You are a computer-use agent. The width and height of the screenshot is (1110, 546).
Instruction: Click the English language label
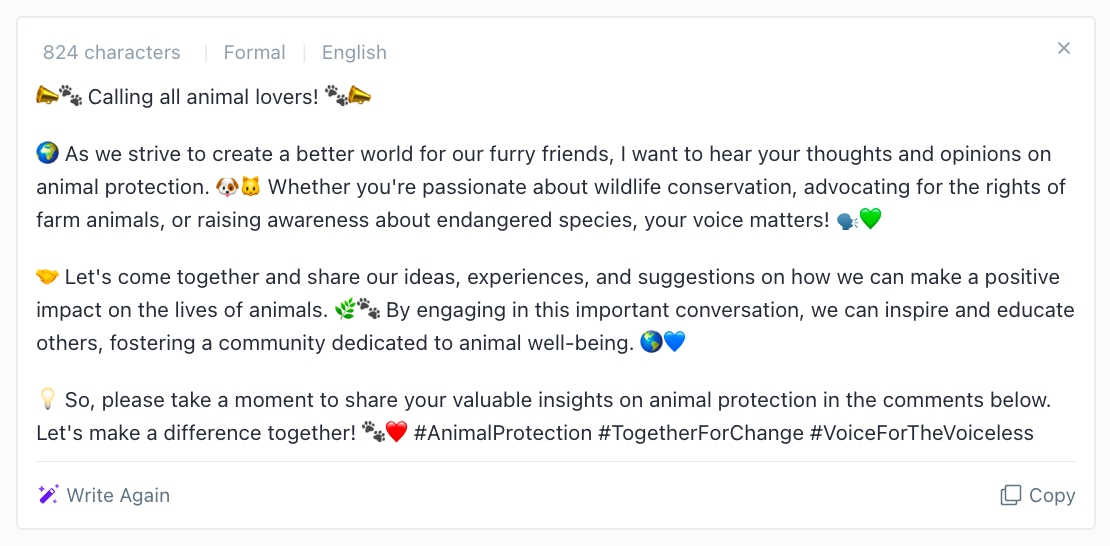[354, 53]
